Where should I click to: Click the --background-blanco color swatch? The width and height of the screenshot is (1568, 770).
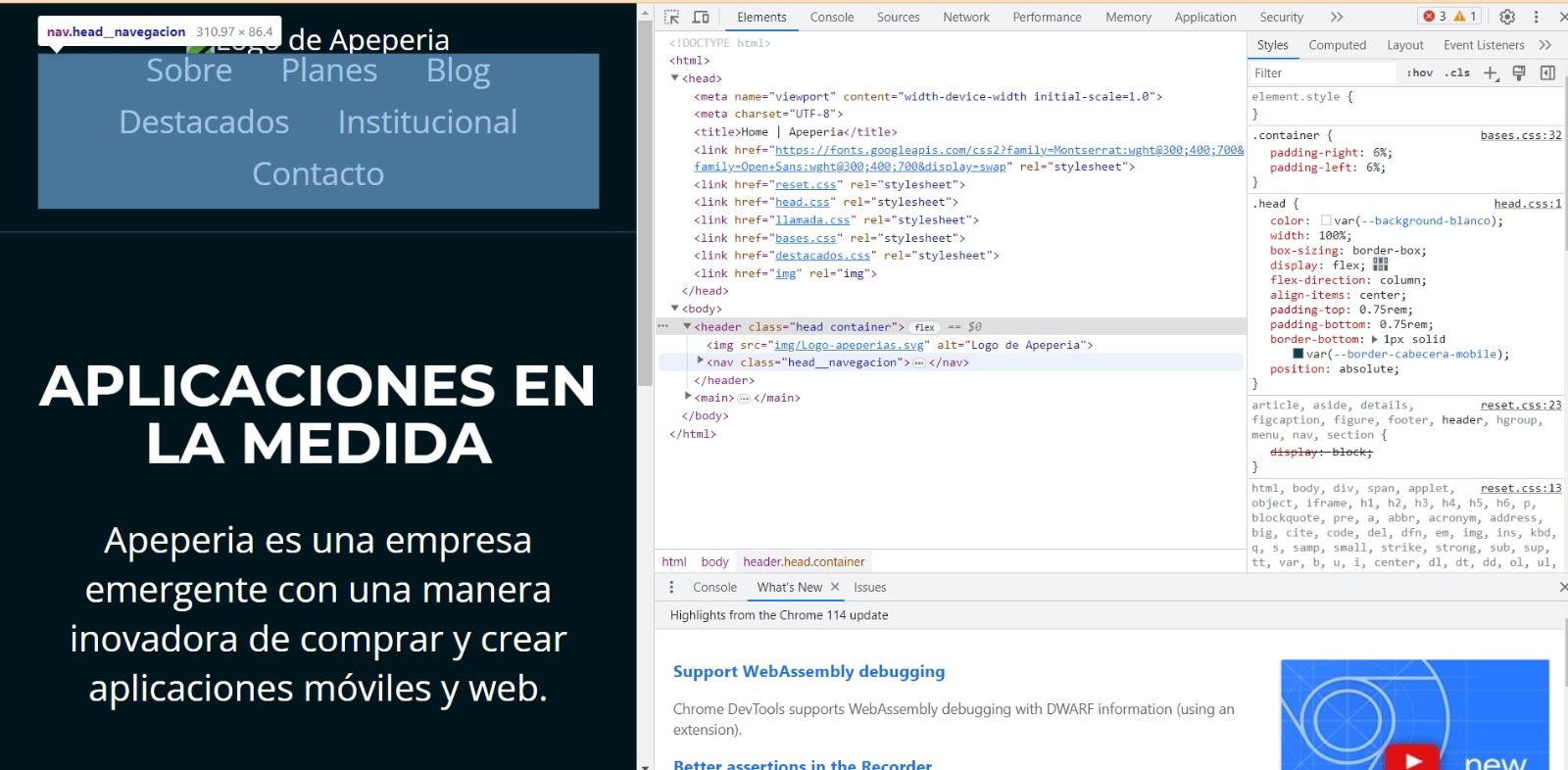point(1326,220)
